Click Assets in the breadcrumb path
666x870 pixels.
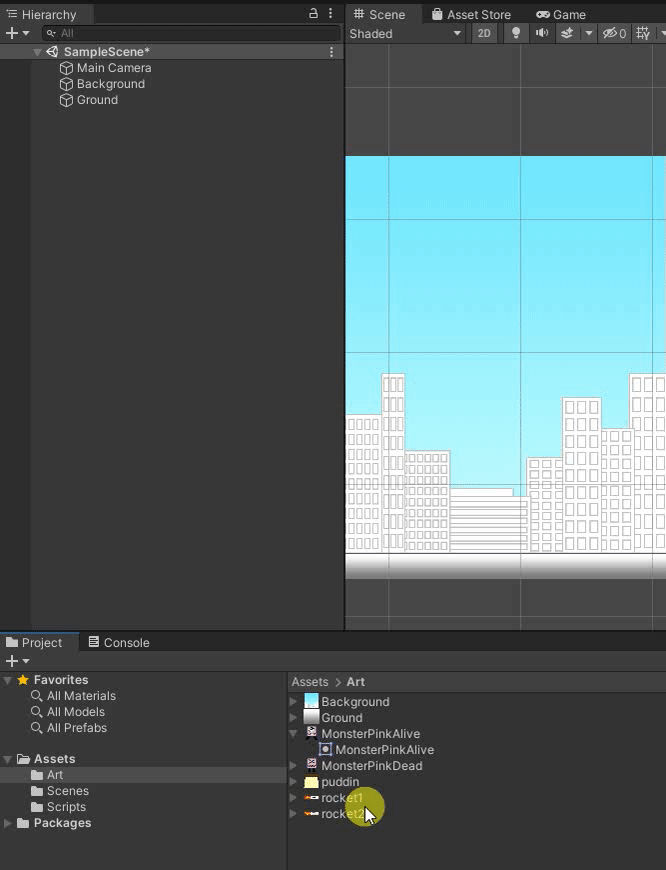tap(309, 682)
